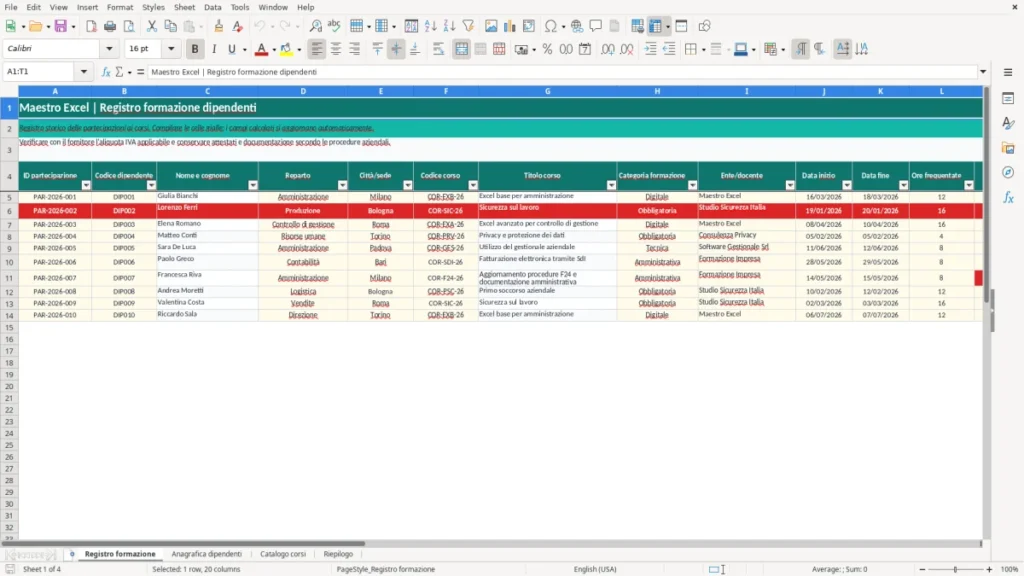Click the Font Color swatch
The width and height of the screenshot is (1024, 576).
click(261, 49)
